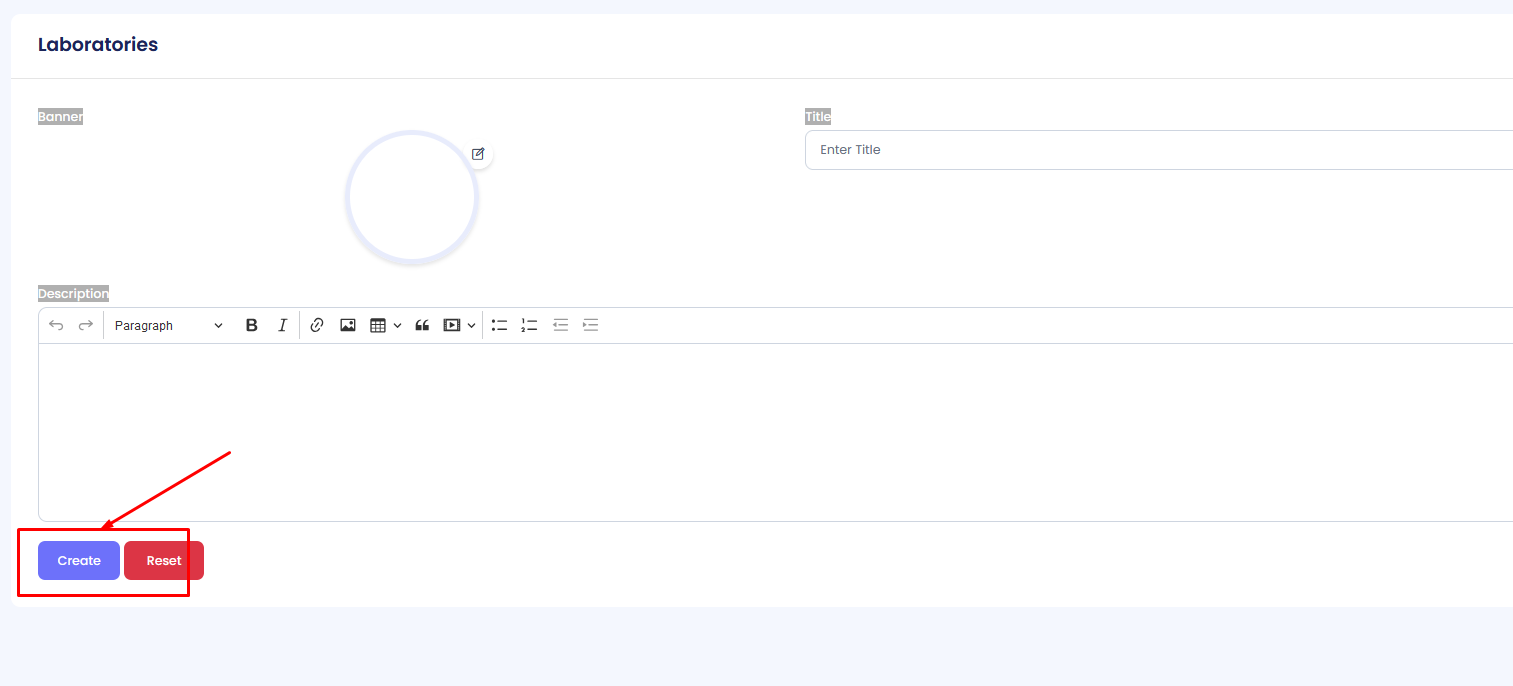This screenshot has width=1513, height=686.
Task: Open the Paragraph heading style dropdown
Action: click(x=168, y=325)
